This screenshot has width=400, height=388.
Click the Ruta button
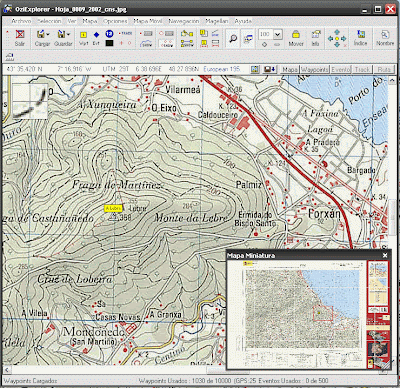click(384, 69)
